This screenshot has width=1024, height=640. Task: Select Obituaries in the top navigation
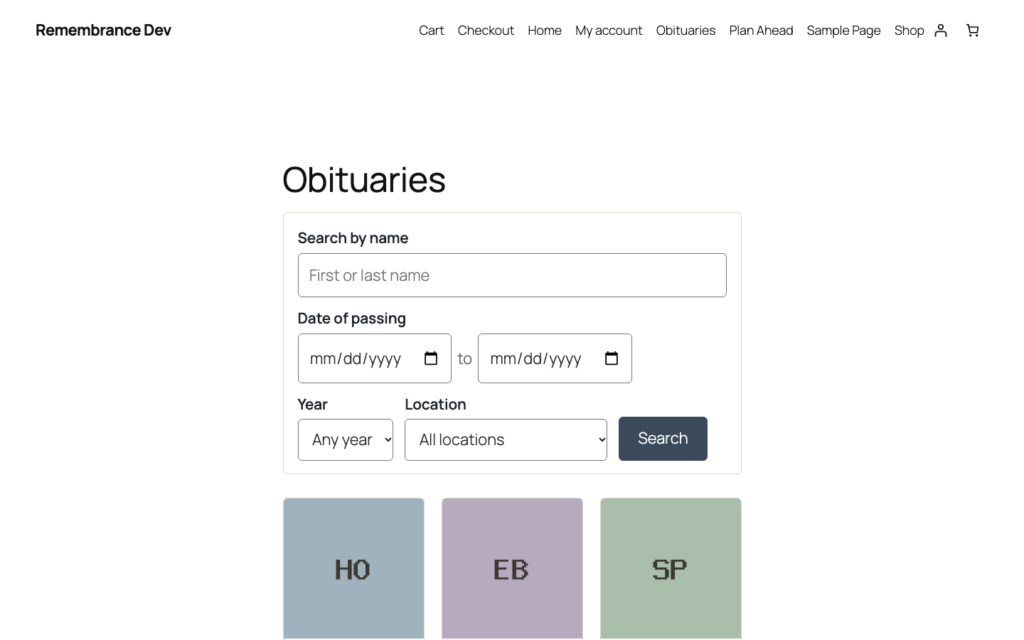685,31
